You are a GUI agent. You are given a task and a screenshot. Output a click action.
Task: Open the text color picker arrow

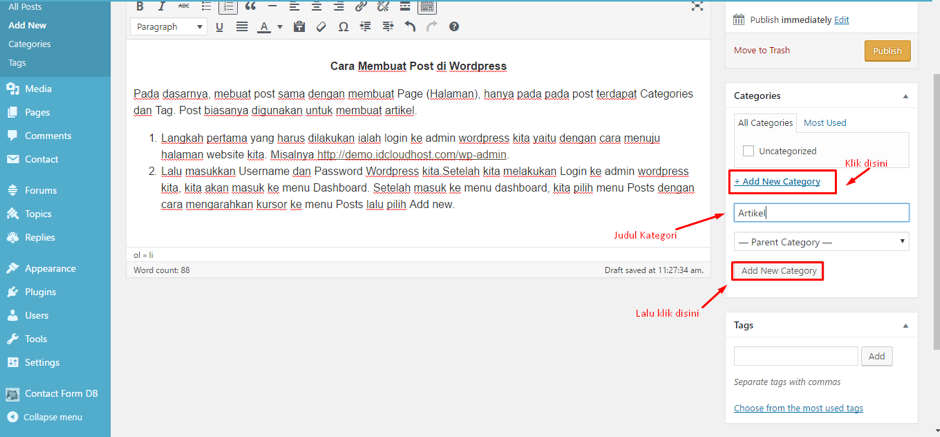pyautogui.click(x=279, y=27)
